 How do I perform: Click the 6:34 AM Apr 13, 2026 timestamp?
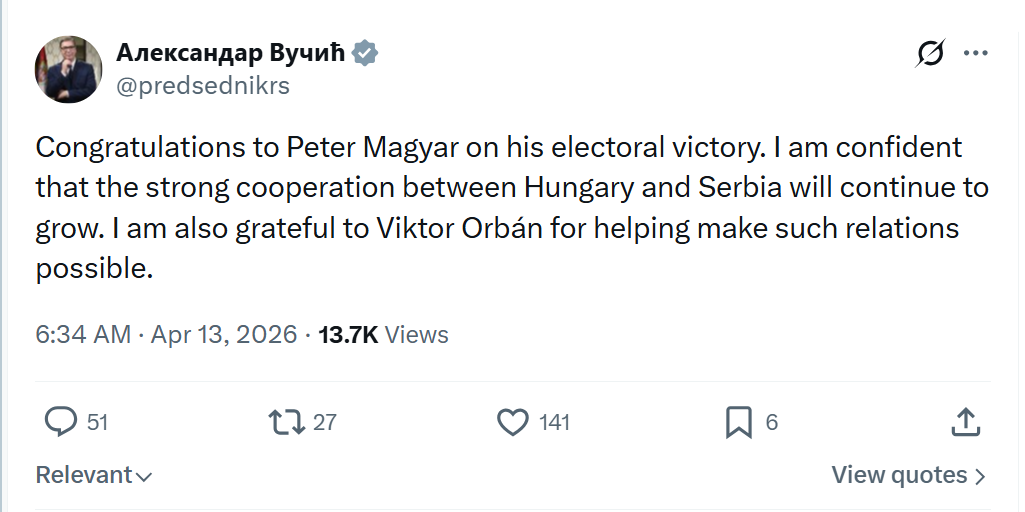coord(166,334)
